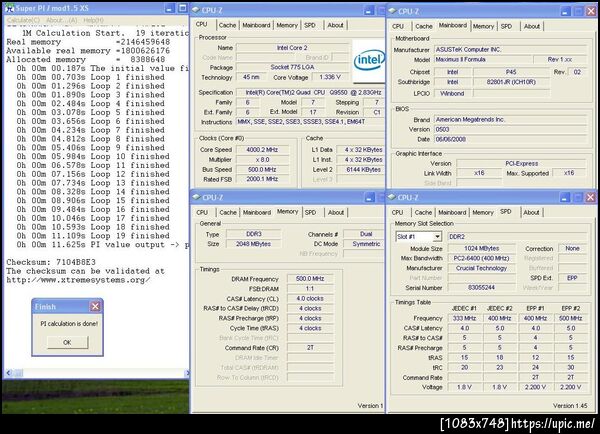The width and height of the screenshot is (600, 434).
Task: Click the Graphic Interface version PCI-Express
Action: pyautogui.click(x=521, y=163)
